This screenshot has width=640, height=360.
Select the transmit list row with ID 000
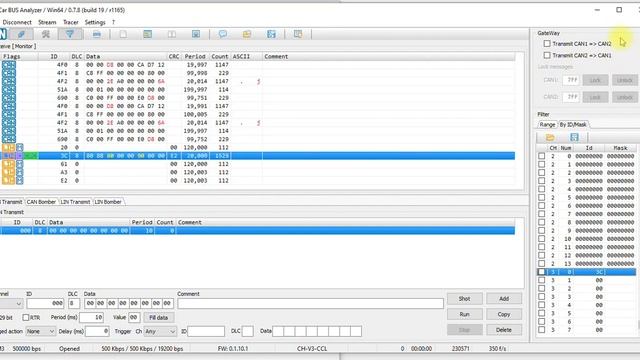coord(258,231)
